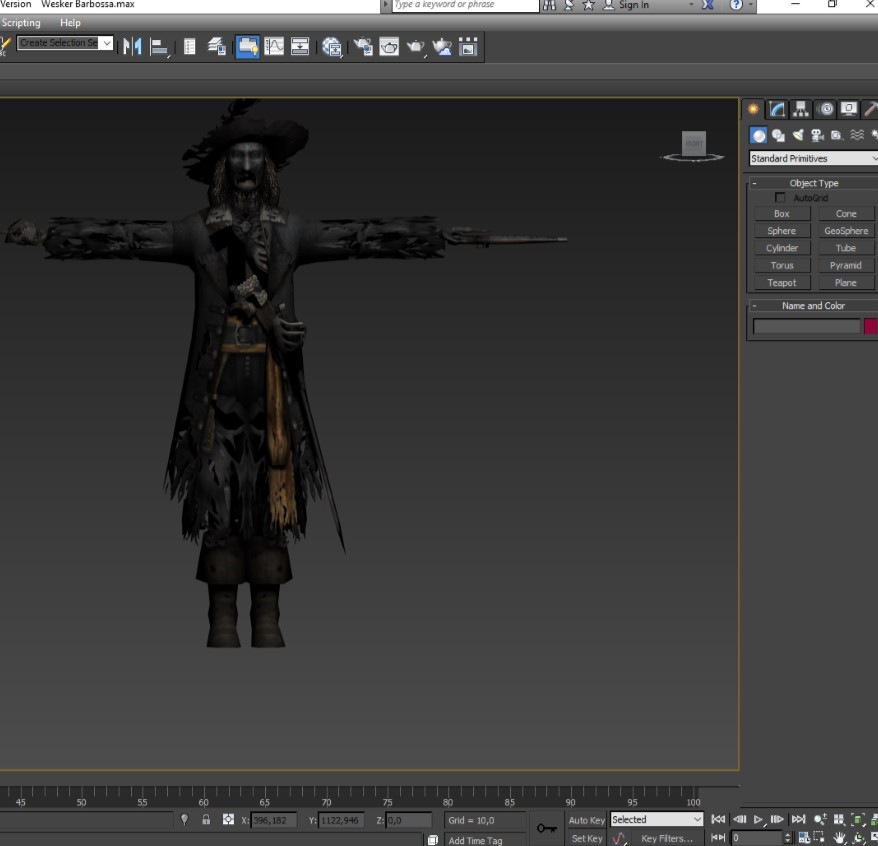The image size is (878, 846).
Task: Open the red object color swatch
Action: [x=871, y=326]
